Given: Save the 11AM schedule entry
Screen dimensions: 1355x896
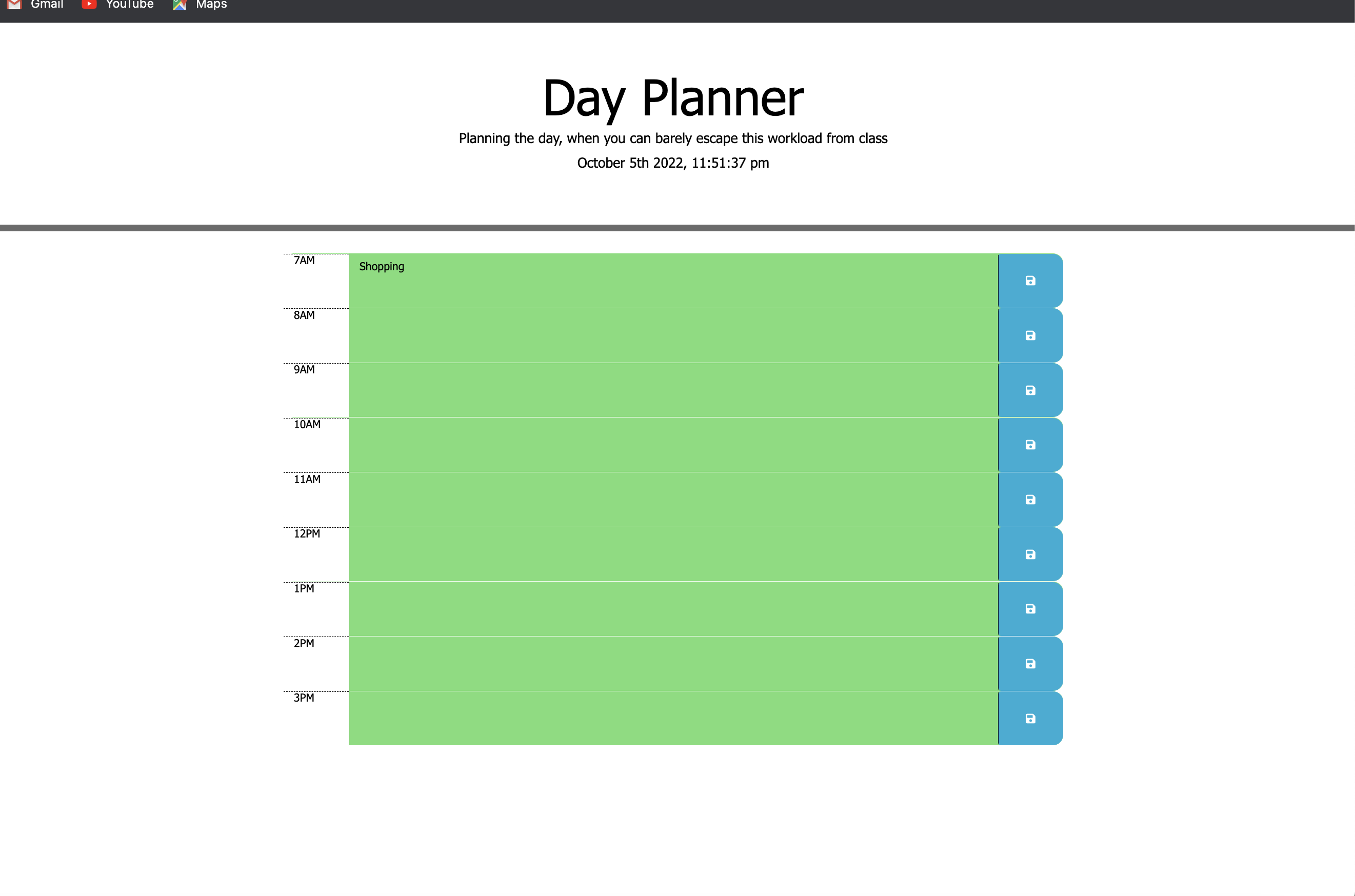Looking at the screenshot, I should coord(1030,500).
